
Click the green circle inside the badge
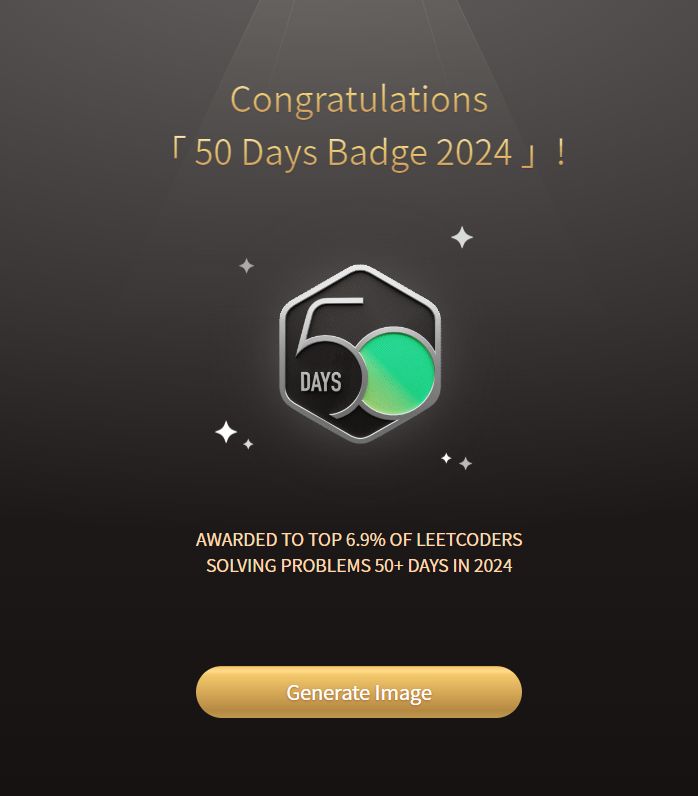400,370
